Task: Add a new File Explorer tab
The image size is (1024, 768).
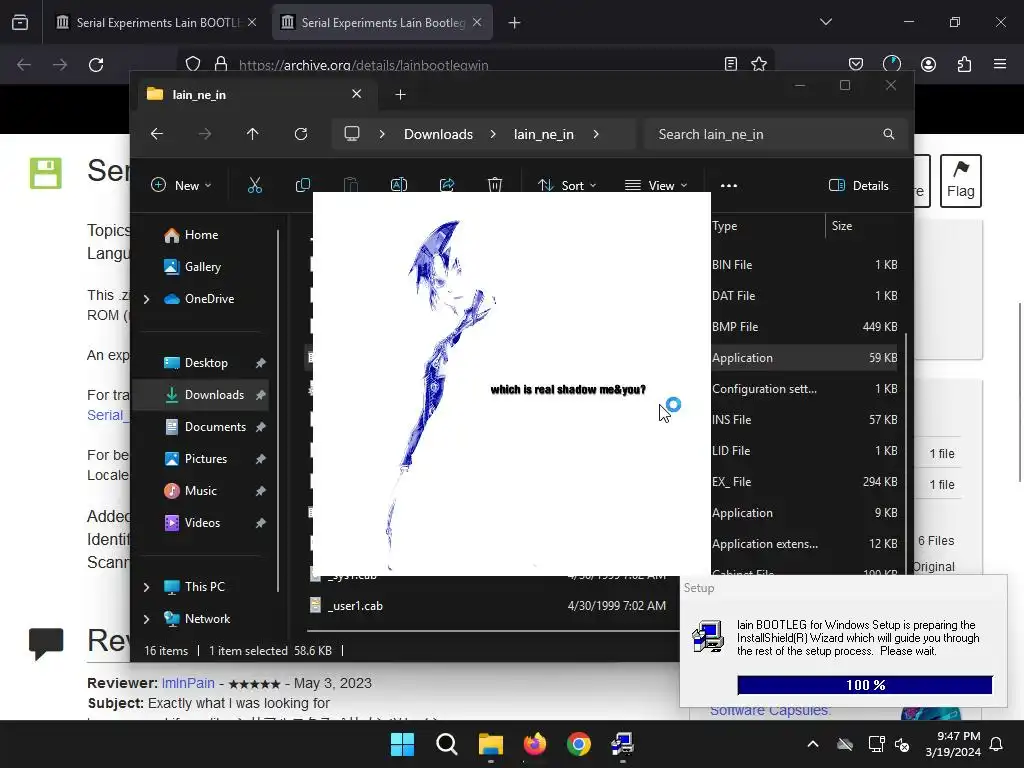Action: (x=400, y=95)
